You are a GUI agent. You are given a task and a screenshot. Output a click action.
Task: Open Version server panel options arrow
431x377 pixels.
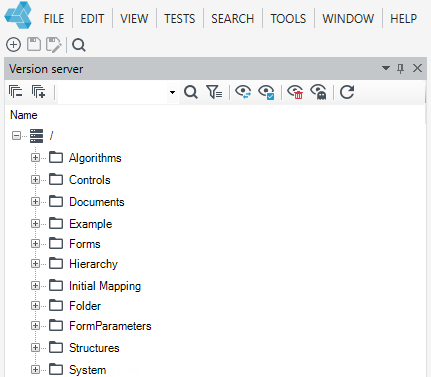click(x=386, y=68)
